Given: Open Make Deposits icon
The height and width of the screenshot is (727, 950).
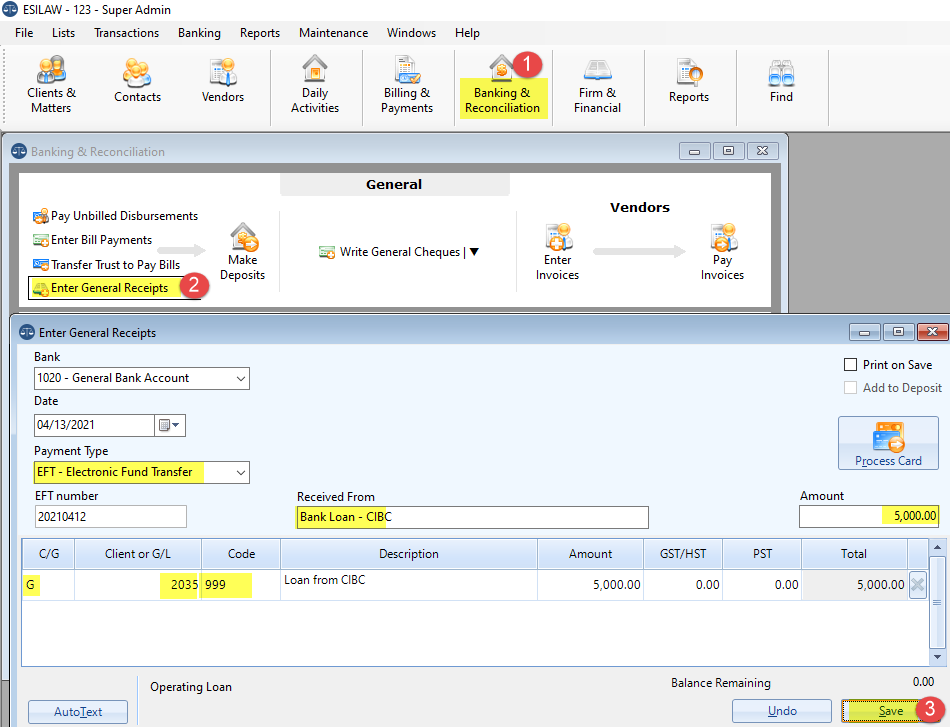Looking at the screenshot, I should pyautogui.click(x=242, y=252).
